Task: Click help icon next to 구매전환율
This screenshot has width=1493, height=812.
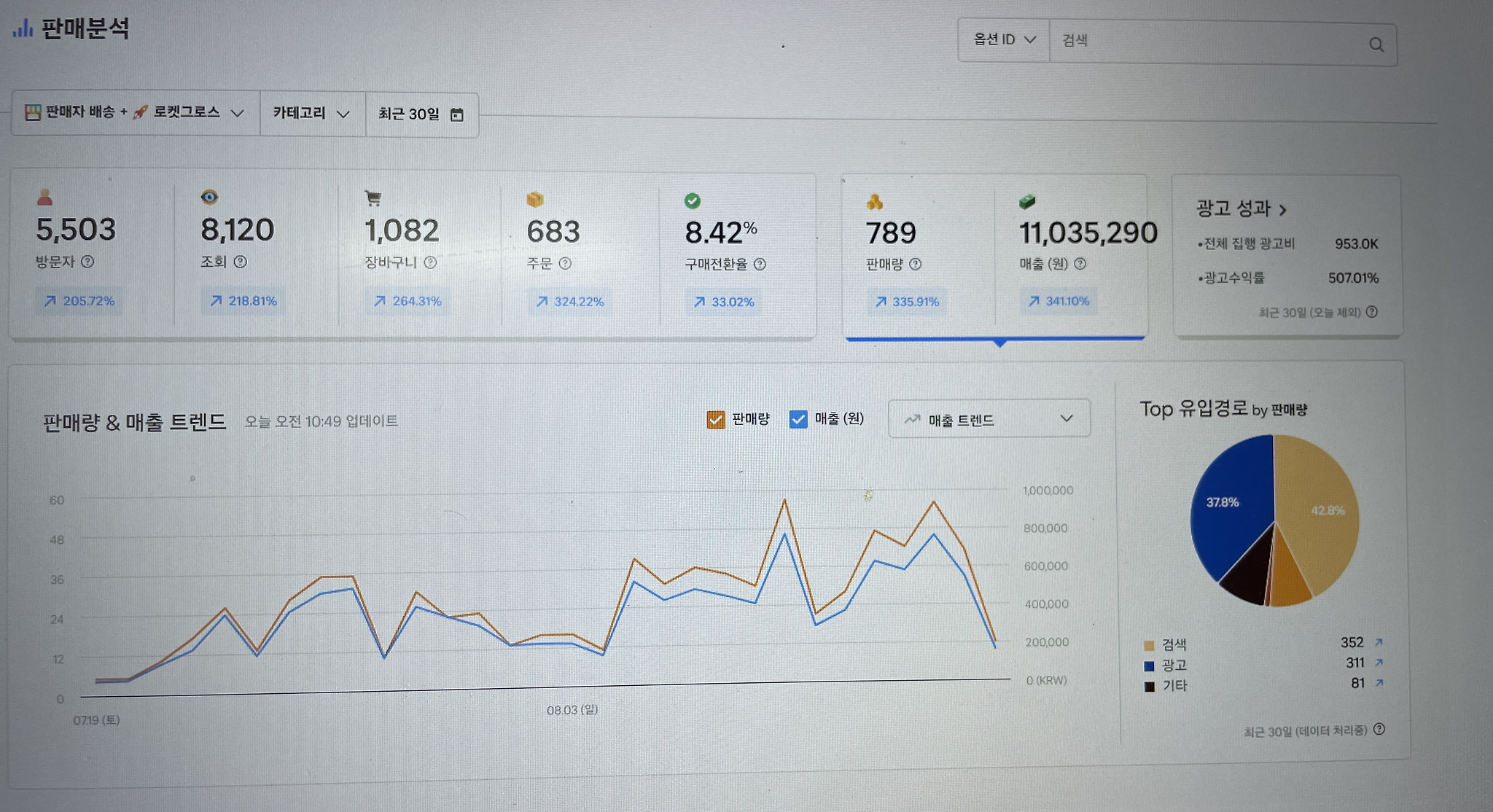Action: pyautogui.click(x=760, y=264)
